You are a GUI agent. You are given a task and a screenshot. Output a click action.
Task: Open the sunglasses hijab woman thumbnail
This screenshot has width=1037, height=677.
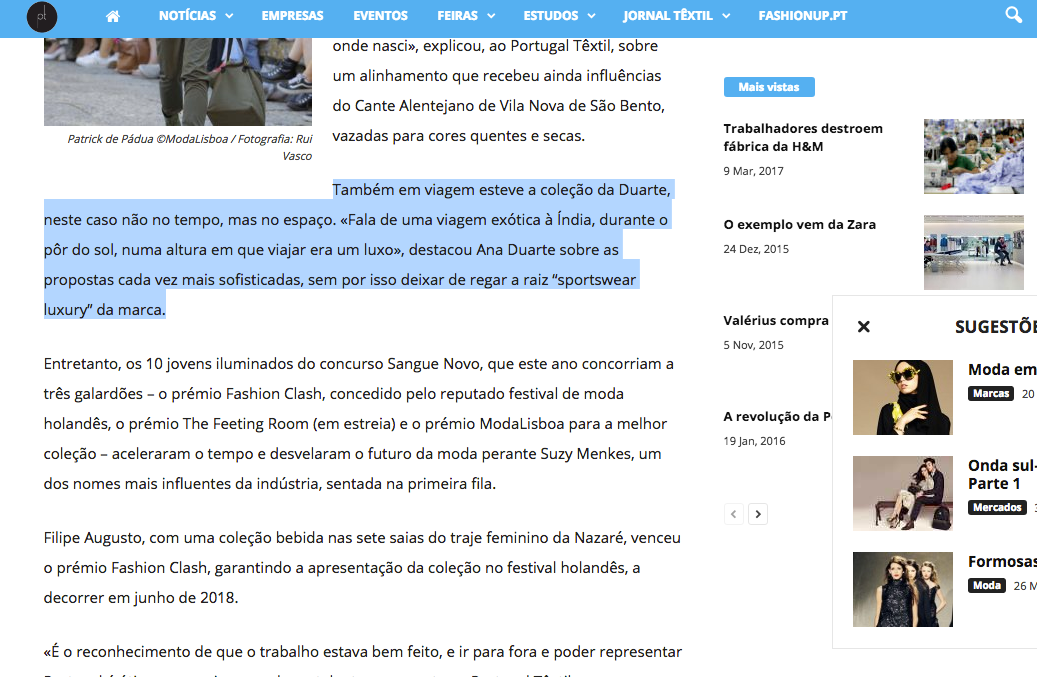click(903, 397)
